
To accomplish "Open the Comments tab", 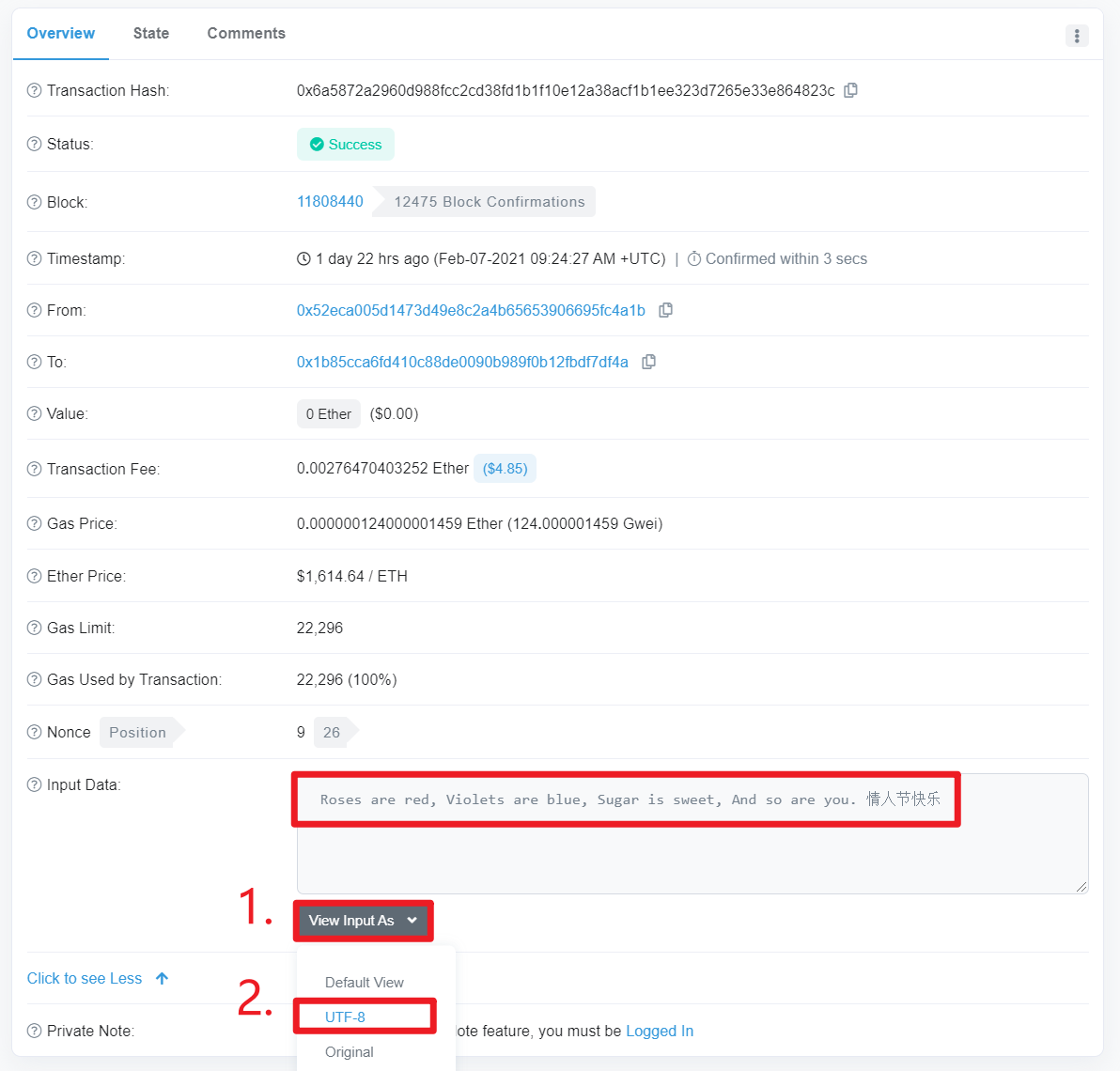I will coord(246,33).
